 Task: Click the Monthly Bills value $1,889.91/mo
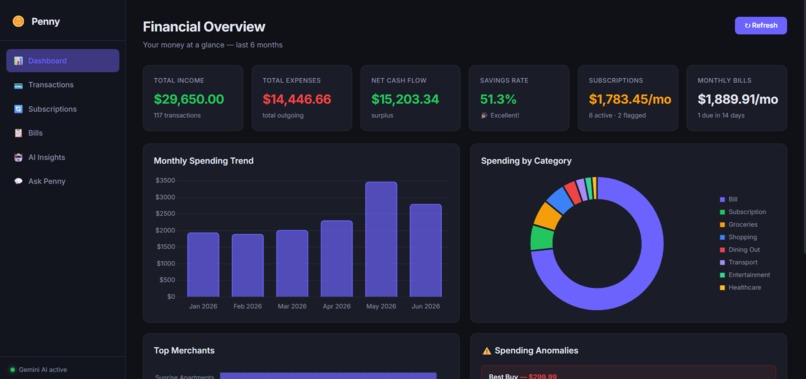click(x=738, y=99)
